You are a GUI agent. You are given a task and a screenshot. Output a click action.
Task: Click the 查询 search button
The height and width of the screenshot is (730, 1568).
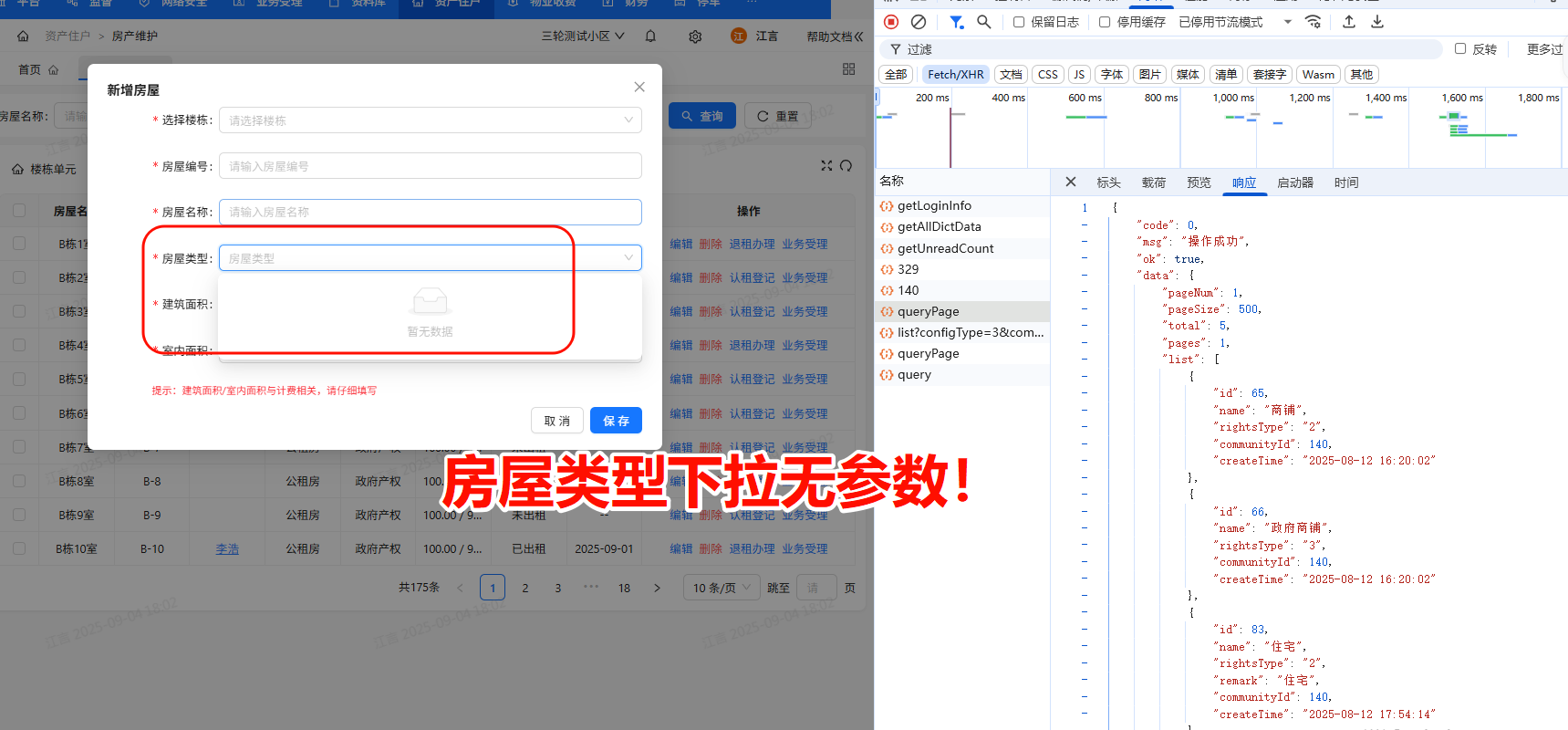click(702, 116)
